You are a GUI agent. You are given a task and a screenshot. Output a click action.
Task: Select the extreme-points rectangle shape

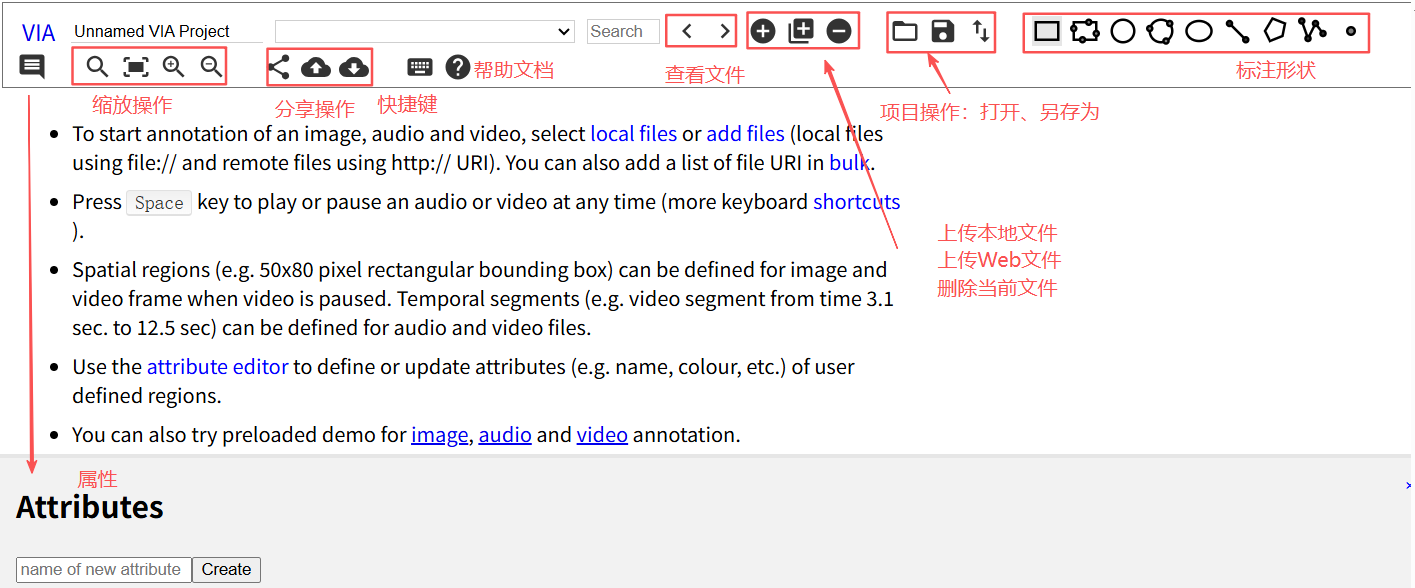tap(1085, 31)
